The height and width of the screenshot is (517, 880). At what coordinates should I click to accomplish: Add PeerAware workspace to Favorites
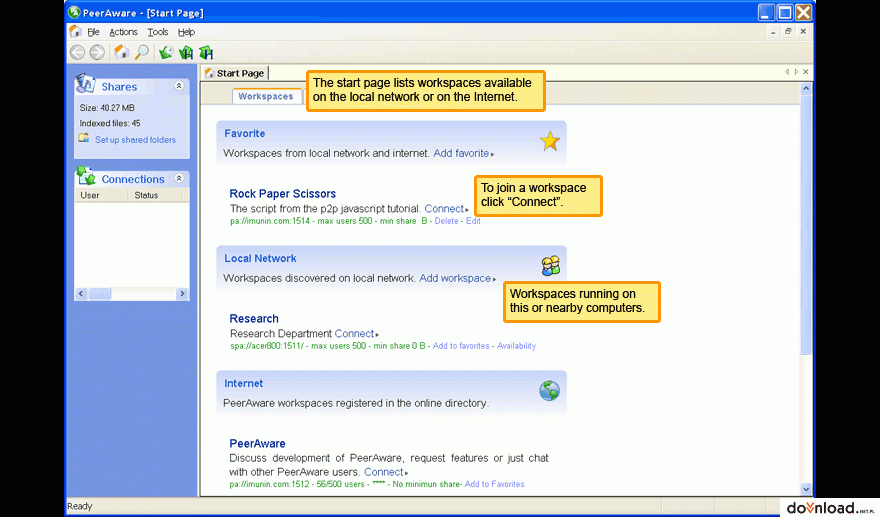pos(494,484)
